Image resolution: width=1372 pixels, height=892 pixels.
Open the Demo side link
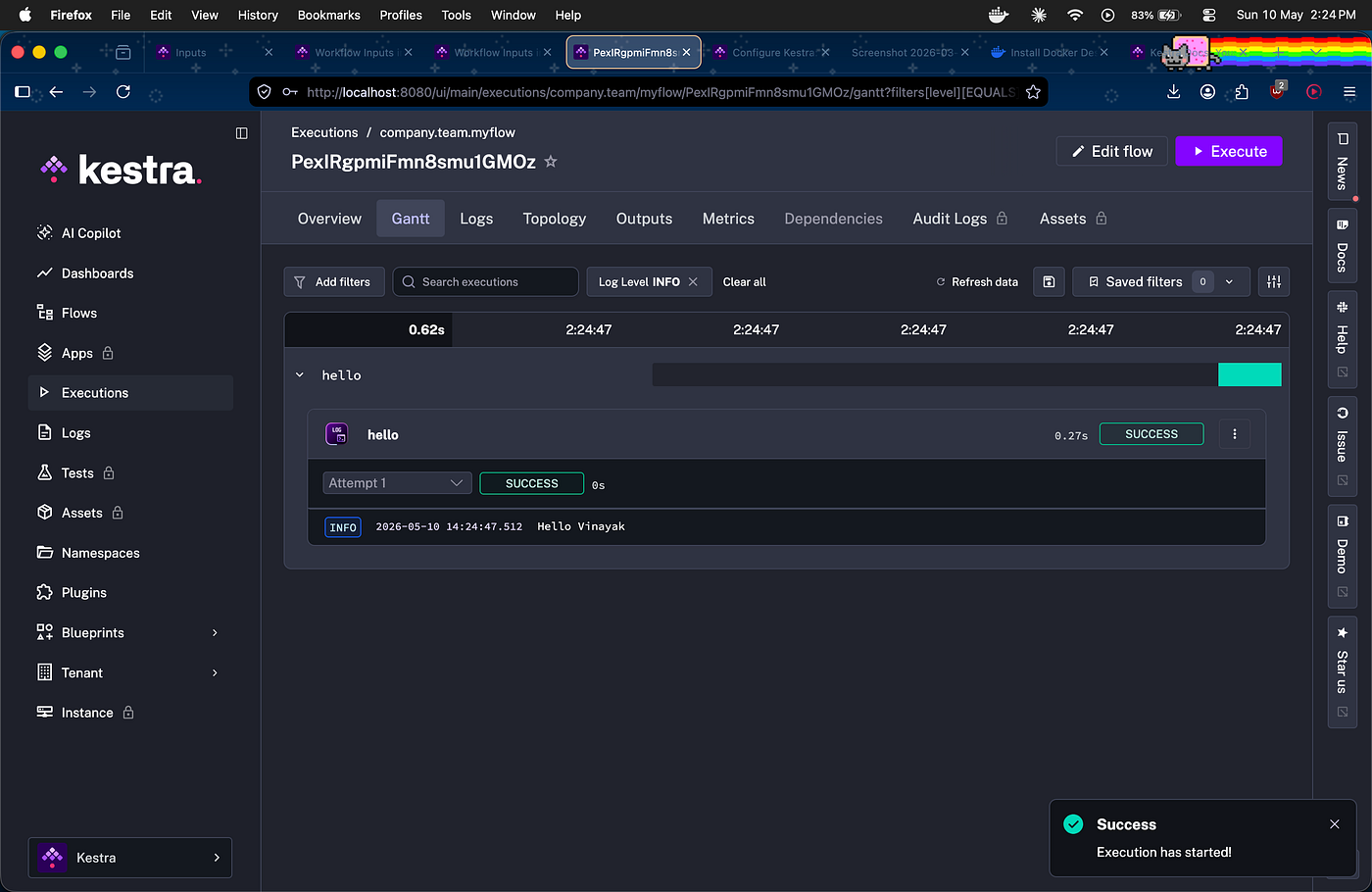pyautogui.click(x=1342, y=555)
